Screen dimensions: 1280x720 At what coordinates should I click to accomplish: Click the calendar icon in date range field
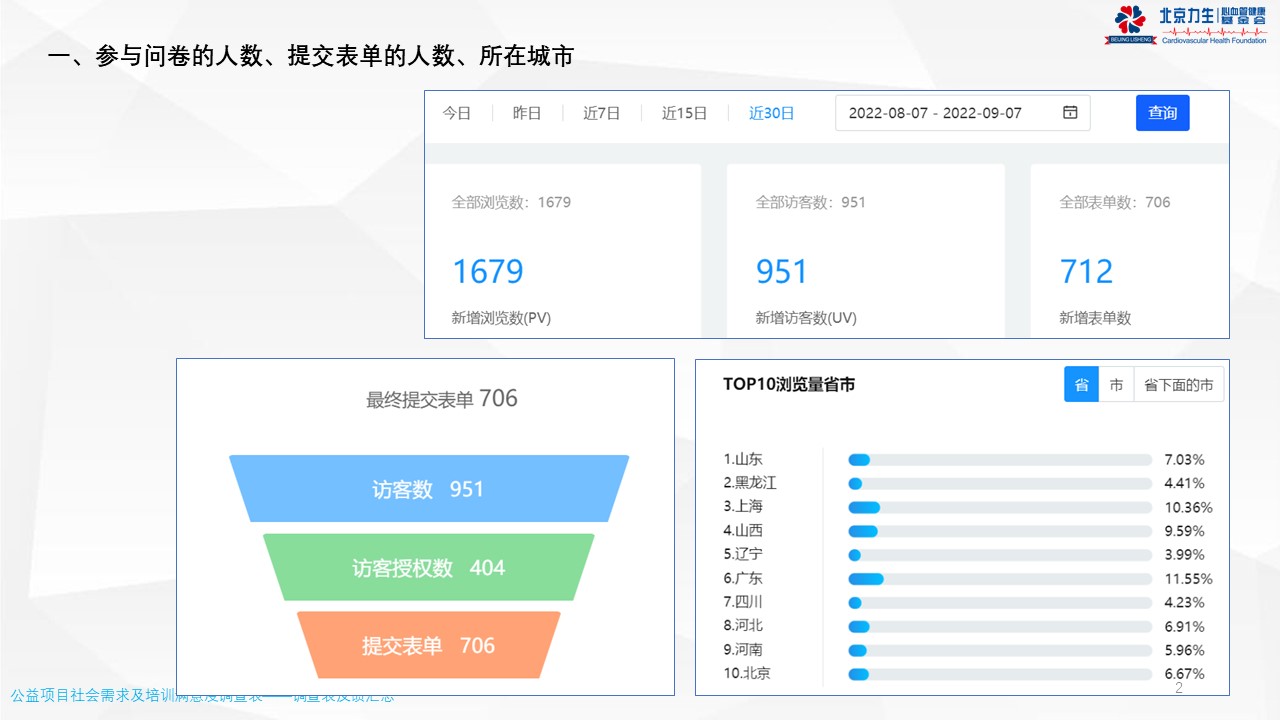1070,113
